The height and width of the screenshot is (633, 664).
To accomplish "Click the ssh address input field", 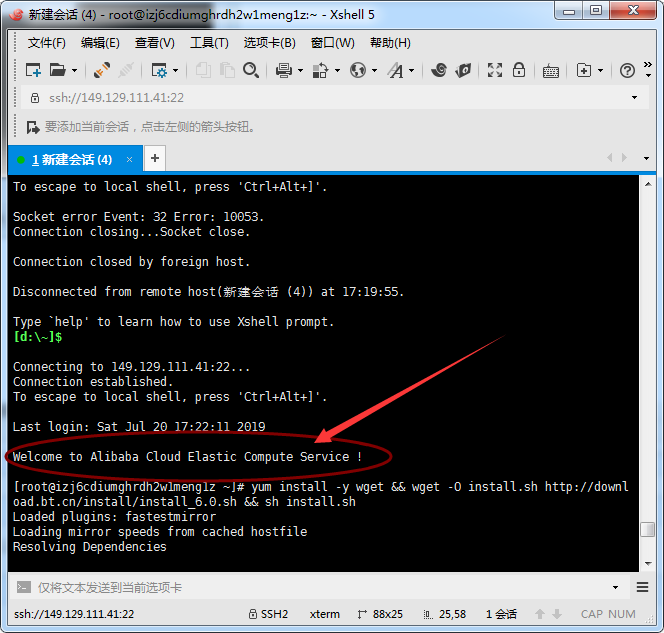I will (x=330, y=98).
